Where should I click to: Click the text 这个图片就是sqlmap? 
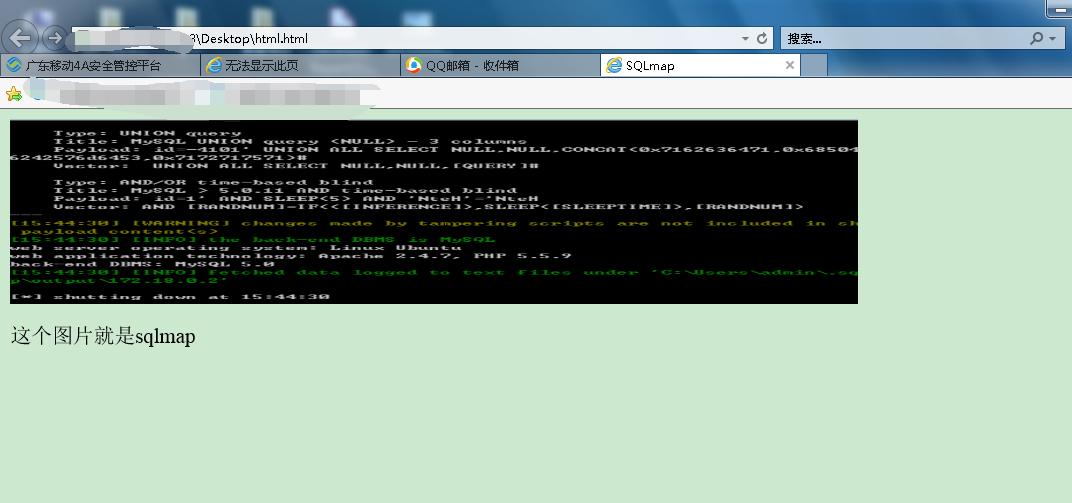(x=103, y=336)
